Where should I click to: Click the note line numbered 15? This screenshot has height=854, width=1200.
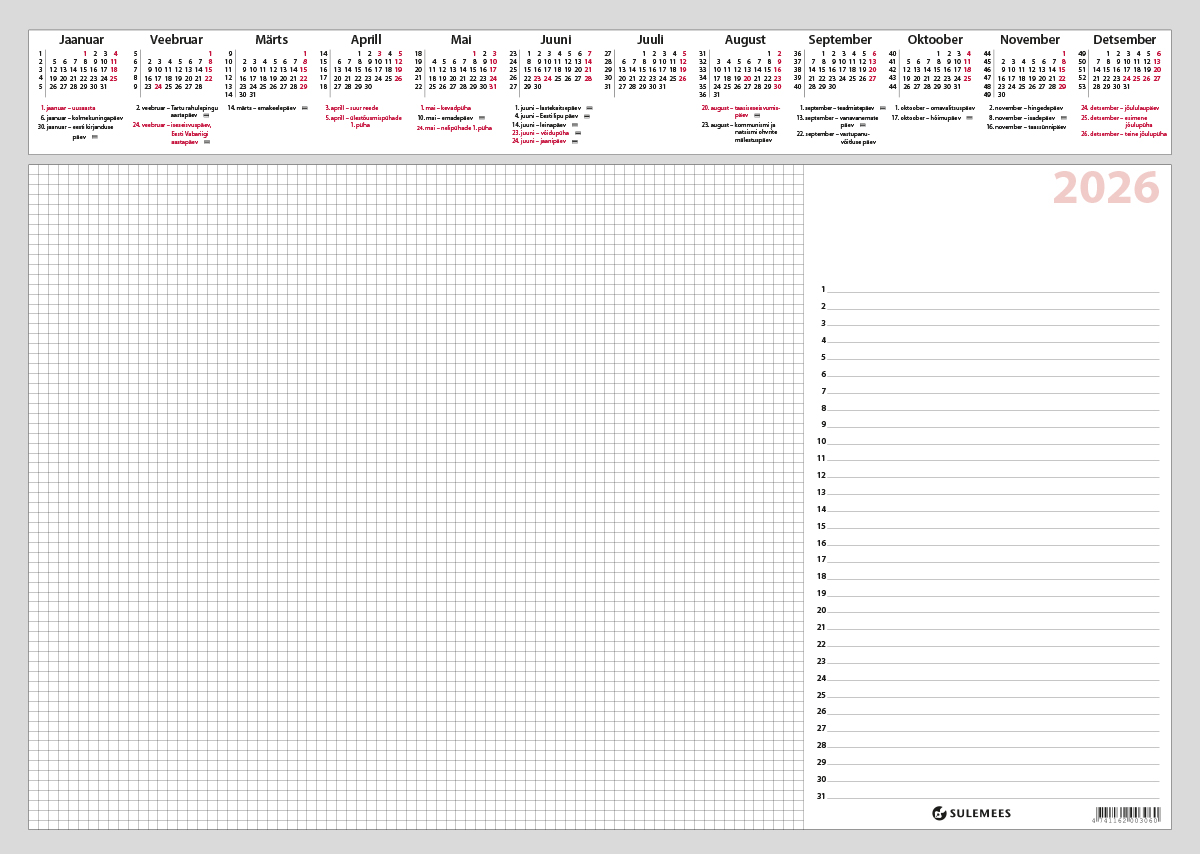tap(992, 526)
